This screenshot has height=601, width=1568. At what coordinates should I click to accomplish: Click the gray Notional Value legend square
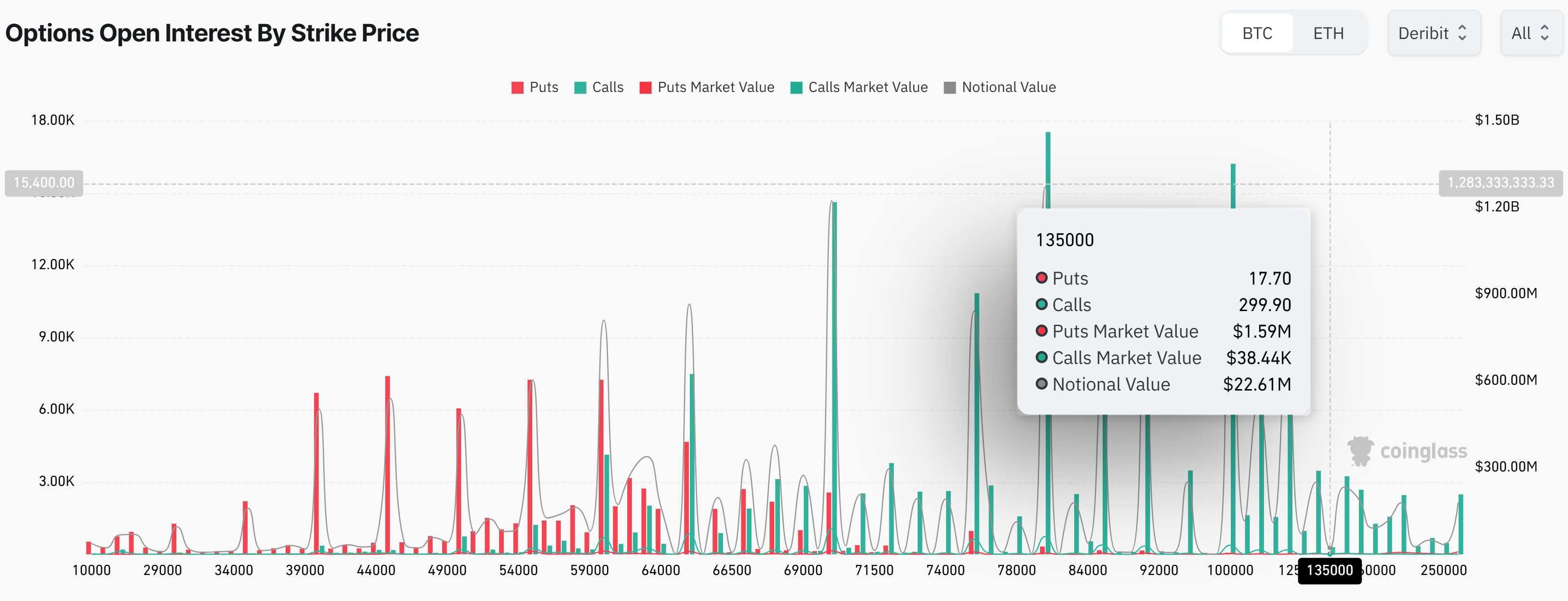949,88
